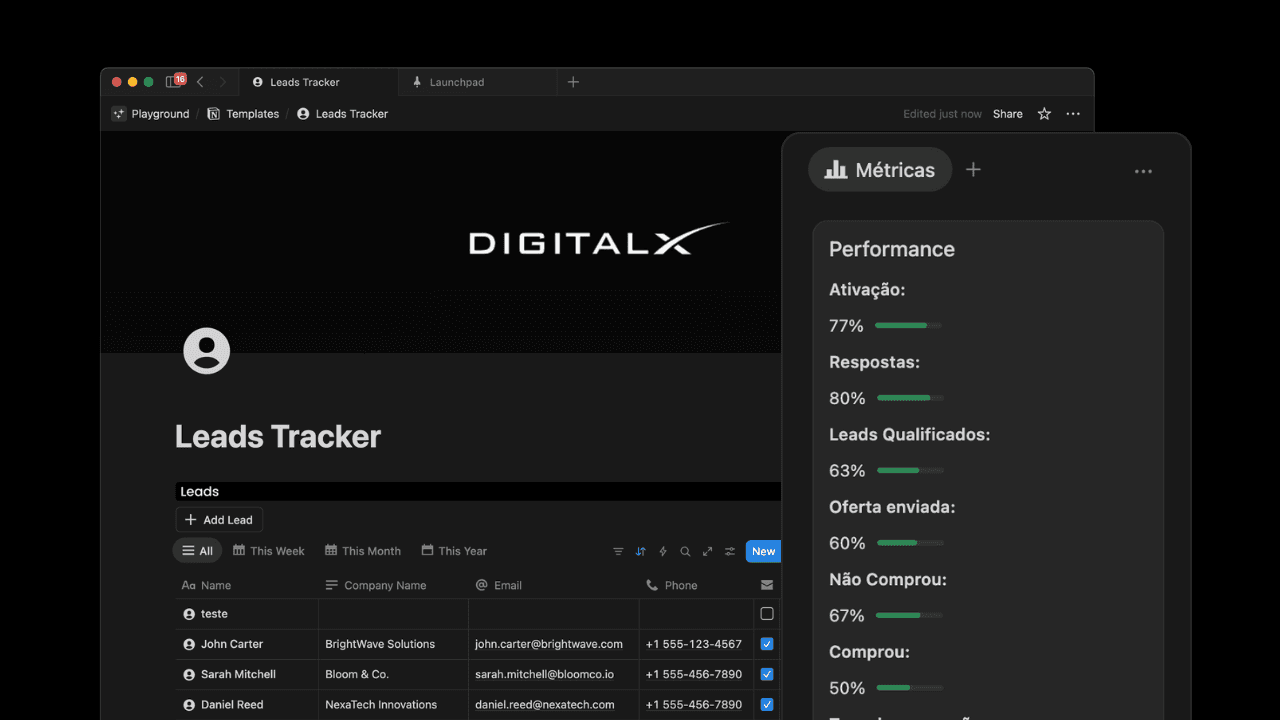Switch to the Launchpad window tab
Image resolution: width=1280 pixels, height=720 pixels.
tap(478, 82)
